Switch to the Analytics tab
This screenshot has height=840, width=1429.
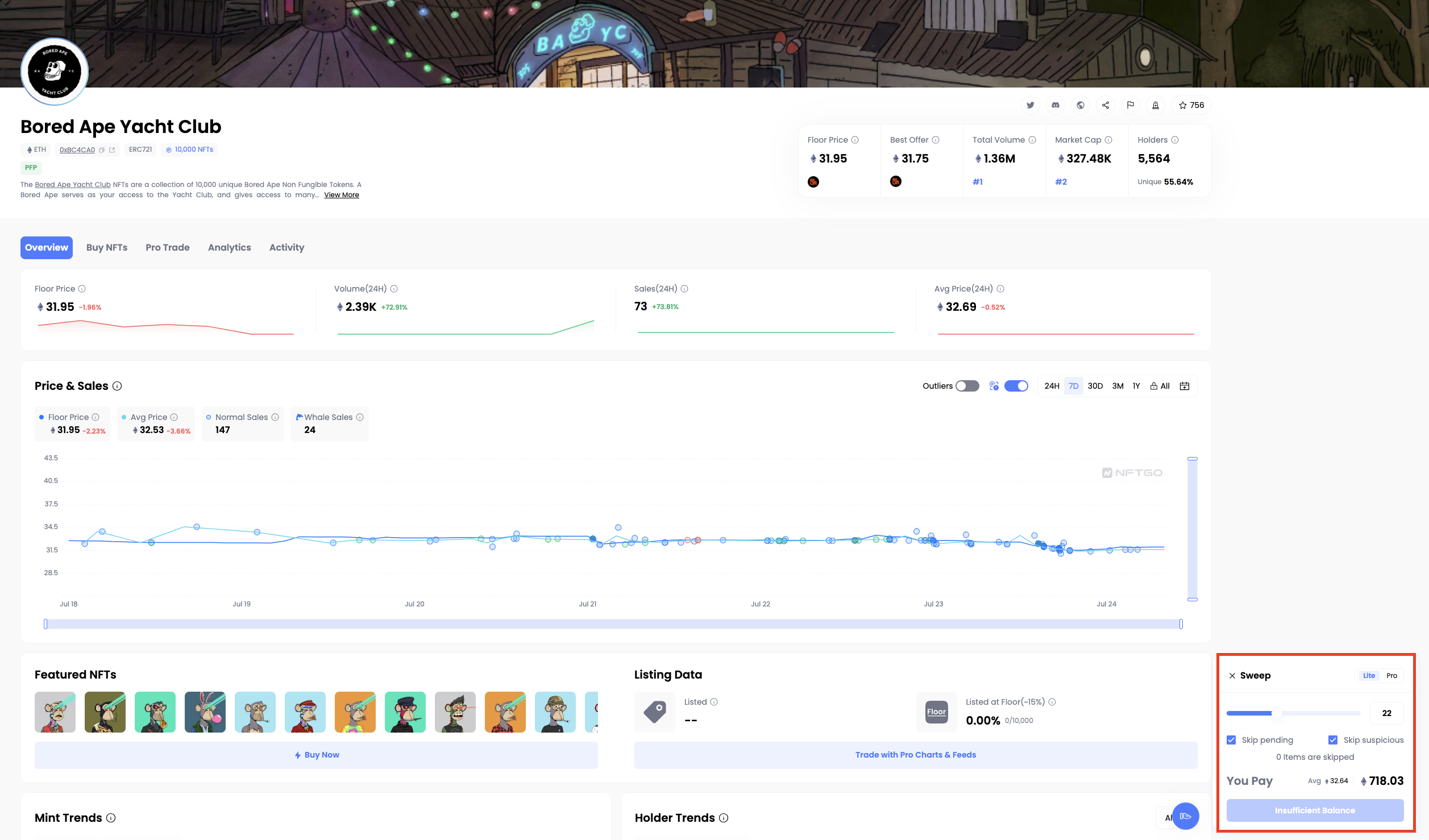(229, 247)
